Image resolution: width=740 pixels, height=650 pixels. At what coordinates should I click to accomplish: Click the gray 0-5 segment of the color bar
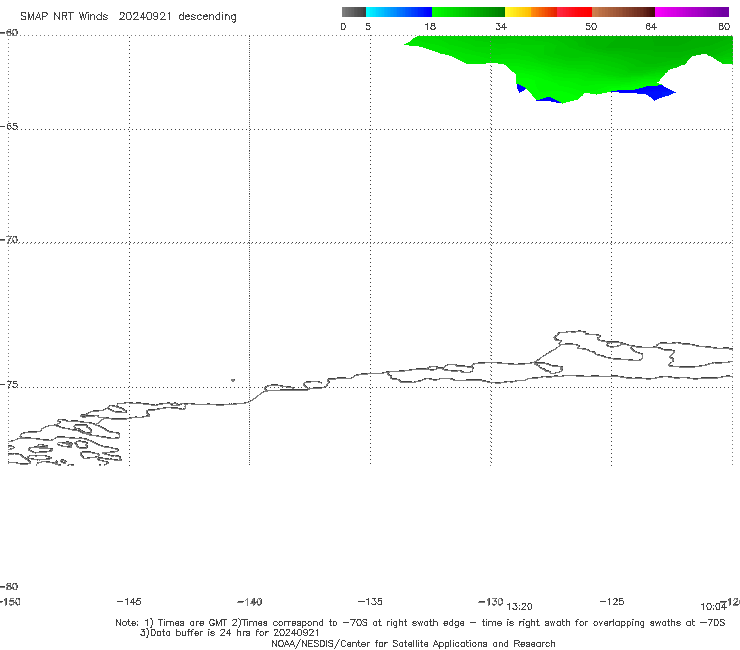pos(353,12)
